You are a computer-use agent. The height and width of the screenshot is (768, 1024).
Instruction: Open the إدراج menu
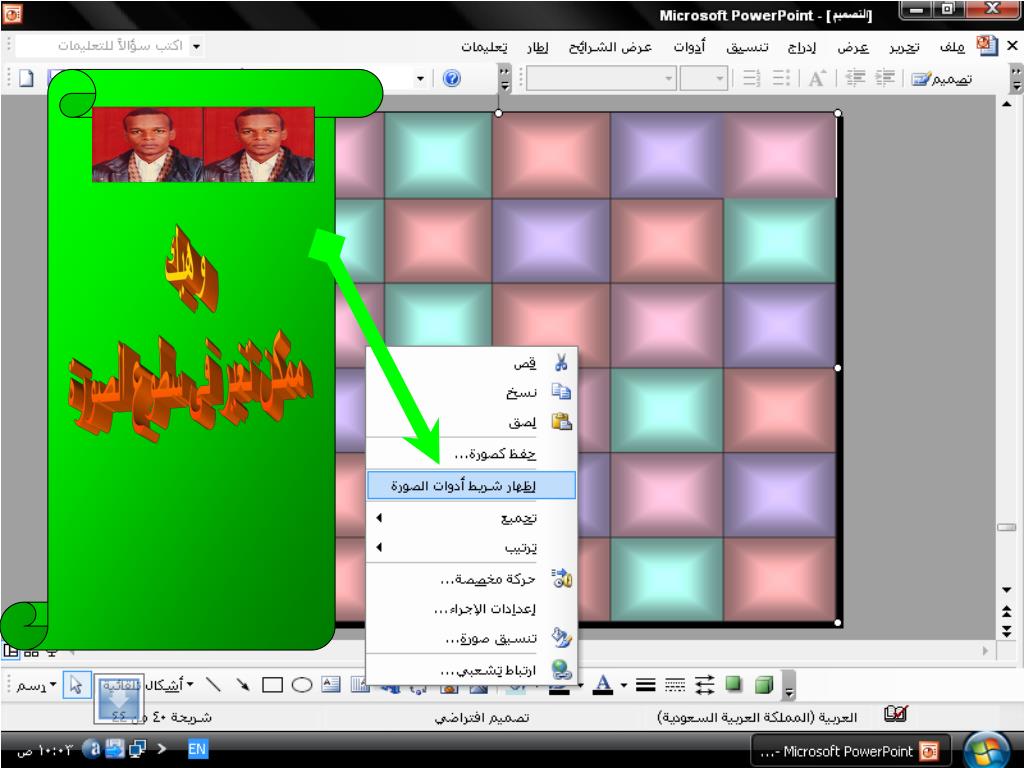[801, 47]
